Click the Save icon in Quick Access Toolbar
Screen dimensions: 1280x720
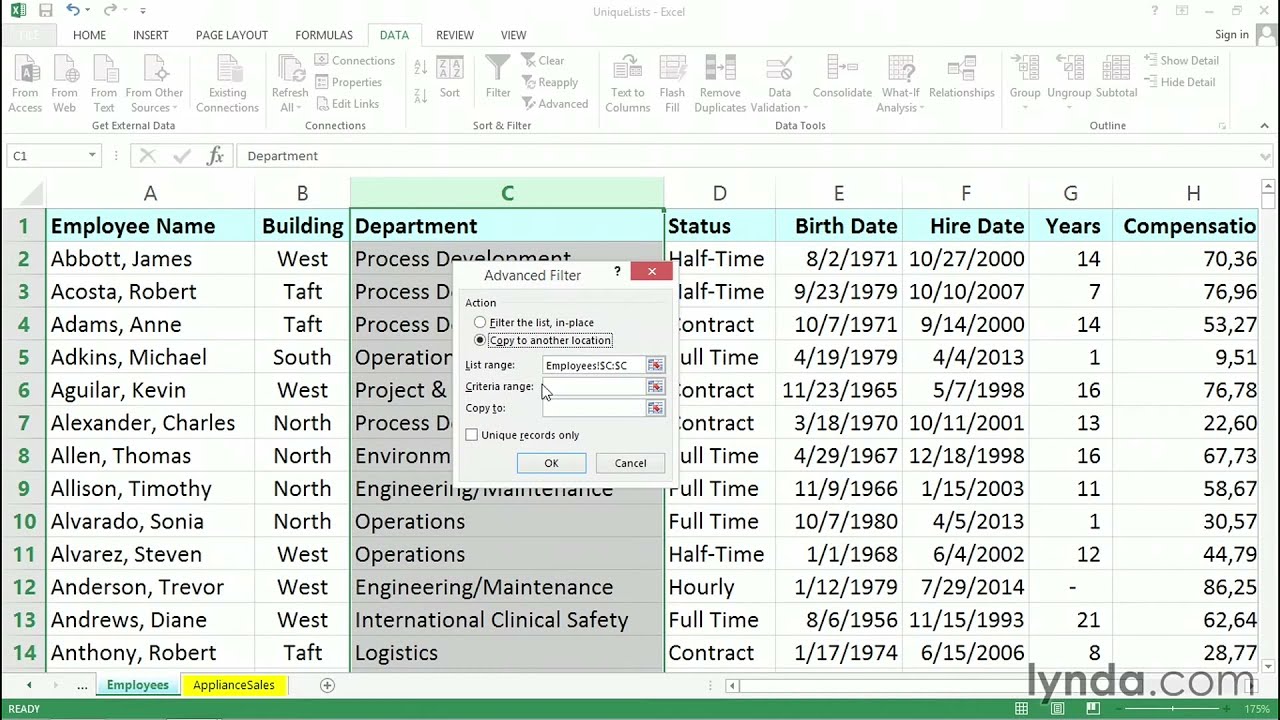point(46,11)
